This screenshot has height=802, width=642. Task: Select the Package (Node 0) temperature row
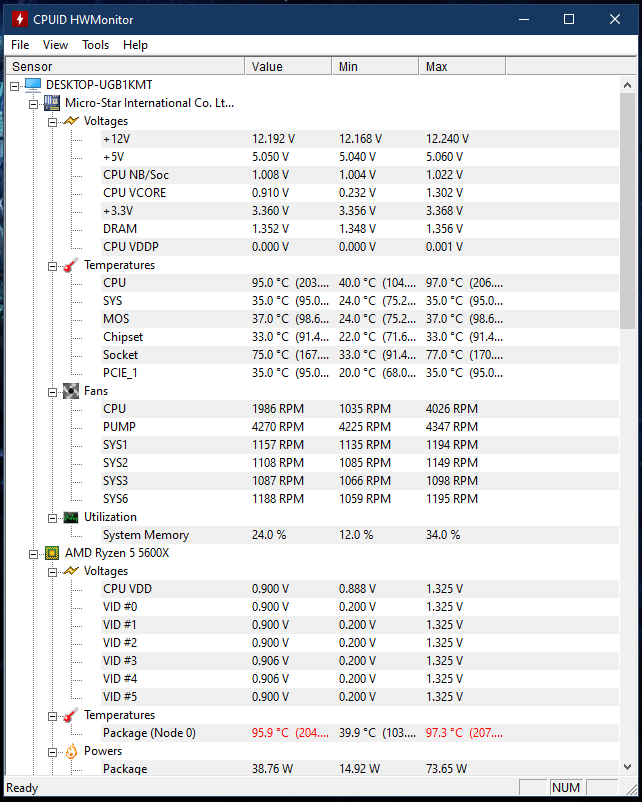click(360, 733)
